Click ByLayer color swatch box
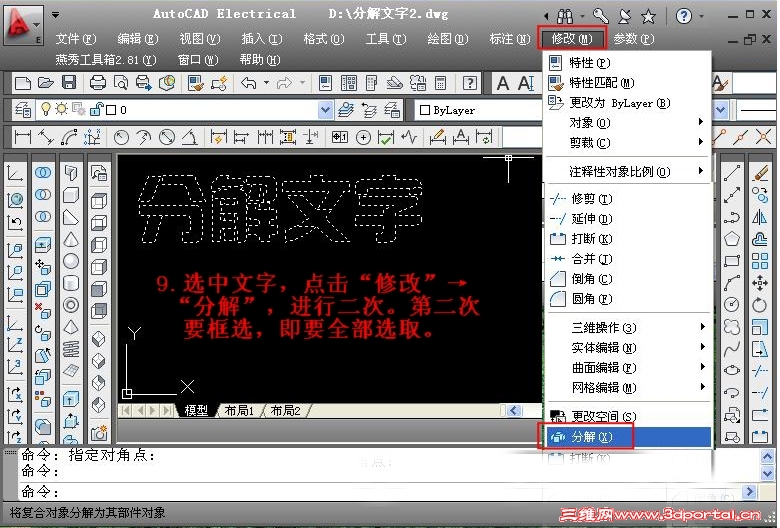 pos(425,110)
